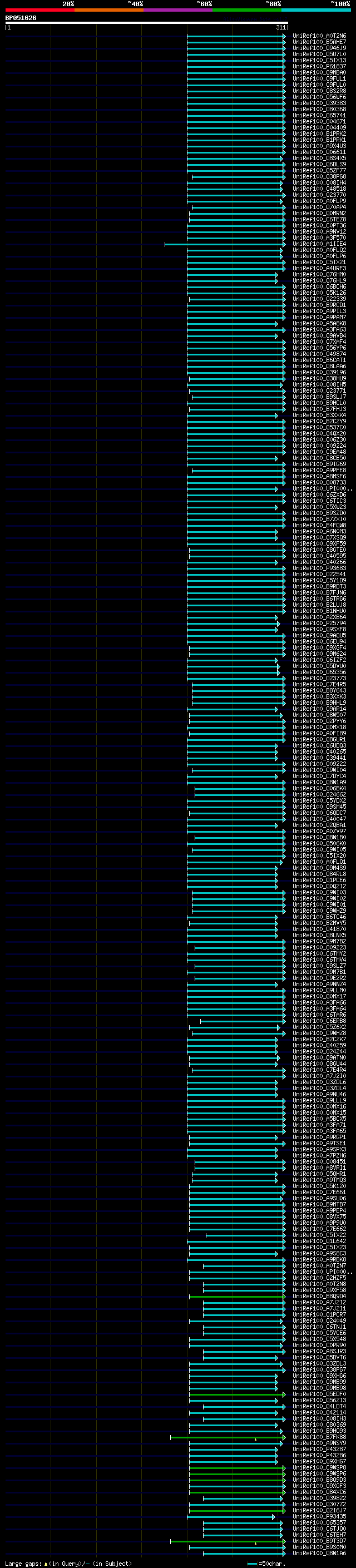Choose the UniRef100_C6TMY2 label
The width and height of the screenshot is (356, 1568).
click(x=319, y=954)
